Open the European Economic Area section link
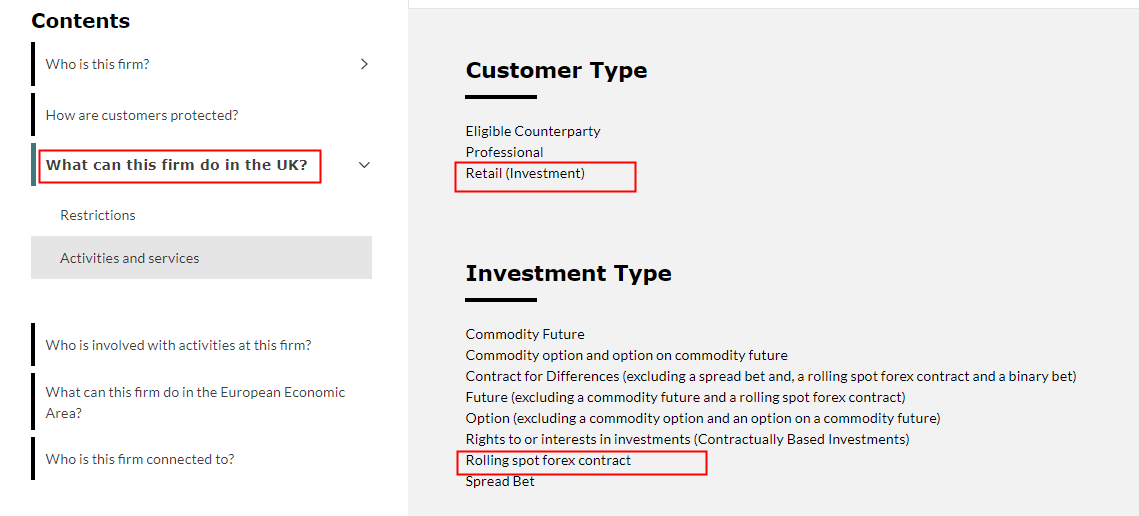Viewport: 1139px width, 516px height. click(195, 402)
